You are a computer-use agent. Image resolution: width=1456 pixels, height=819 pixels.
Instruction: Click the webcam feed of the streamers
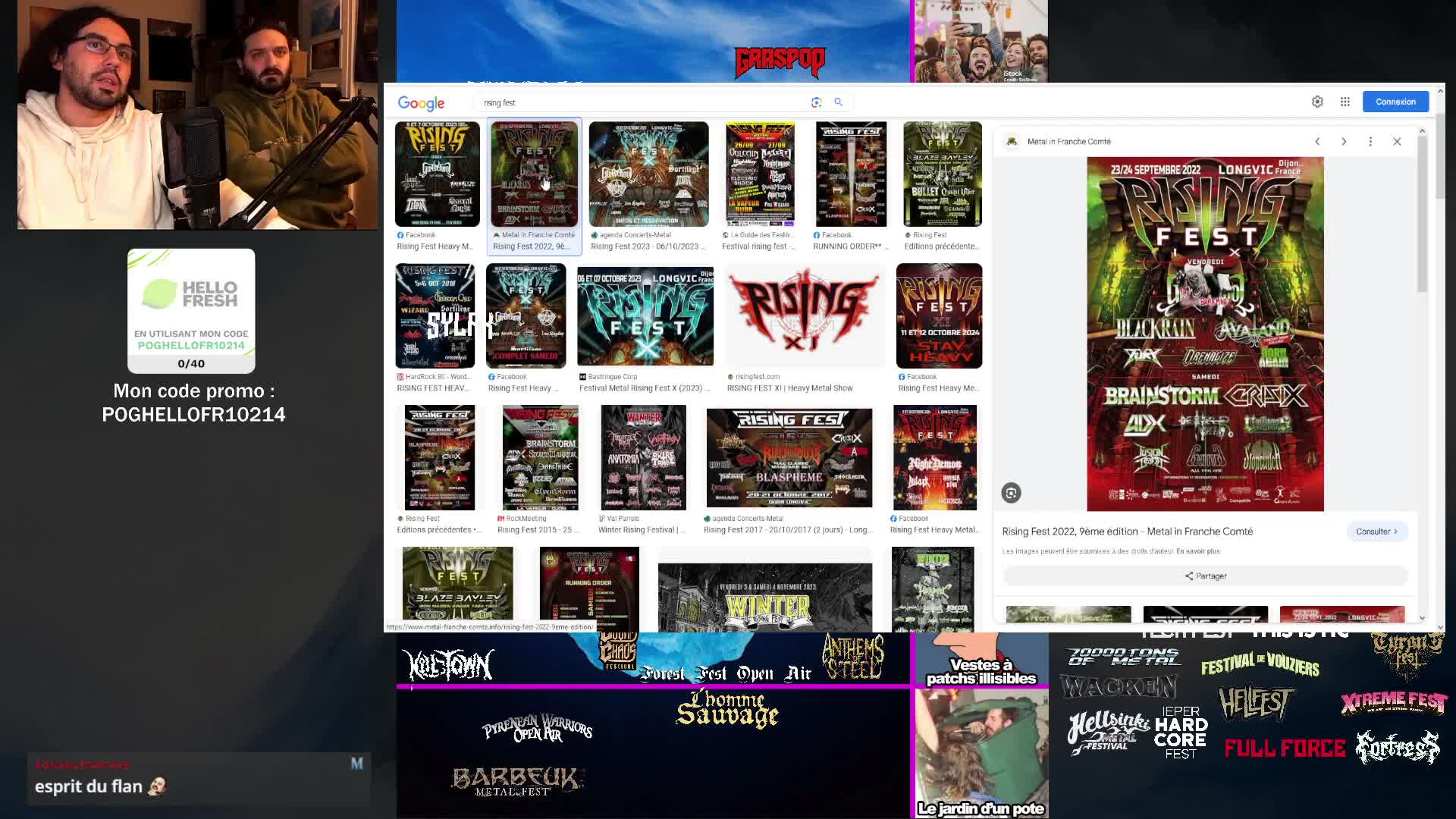[198, 115]
